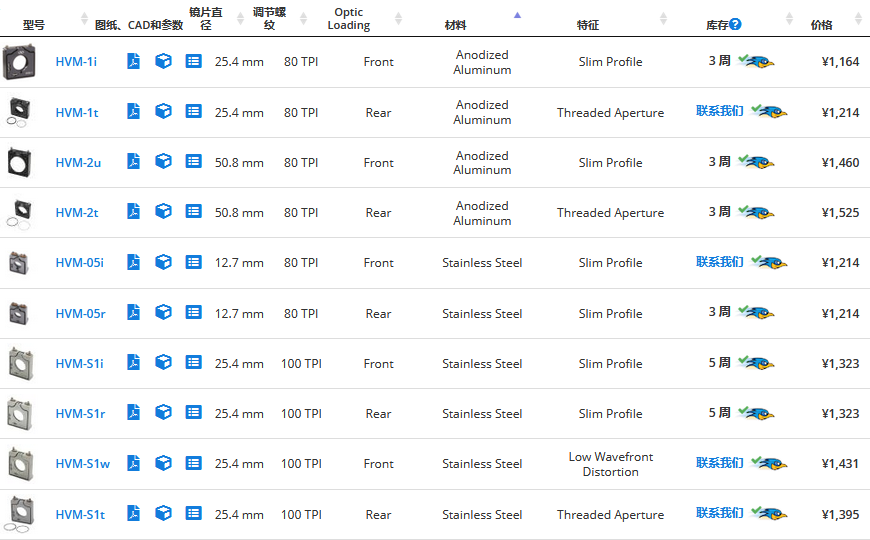Open PDF drawing for HVM-S1i
The image size is (870, 540).
pos(133,362)
